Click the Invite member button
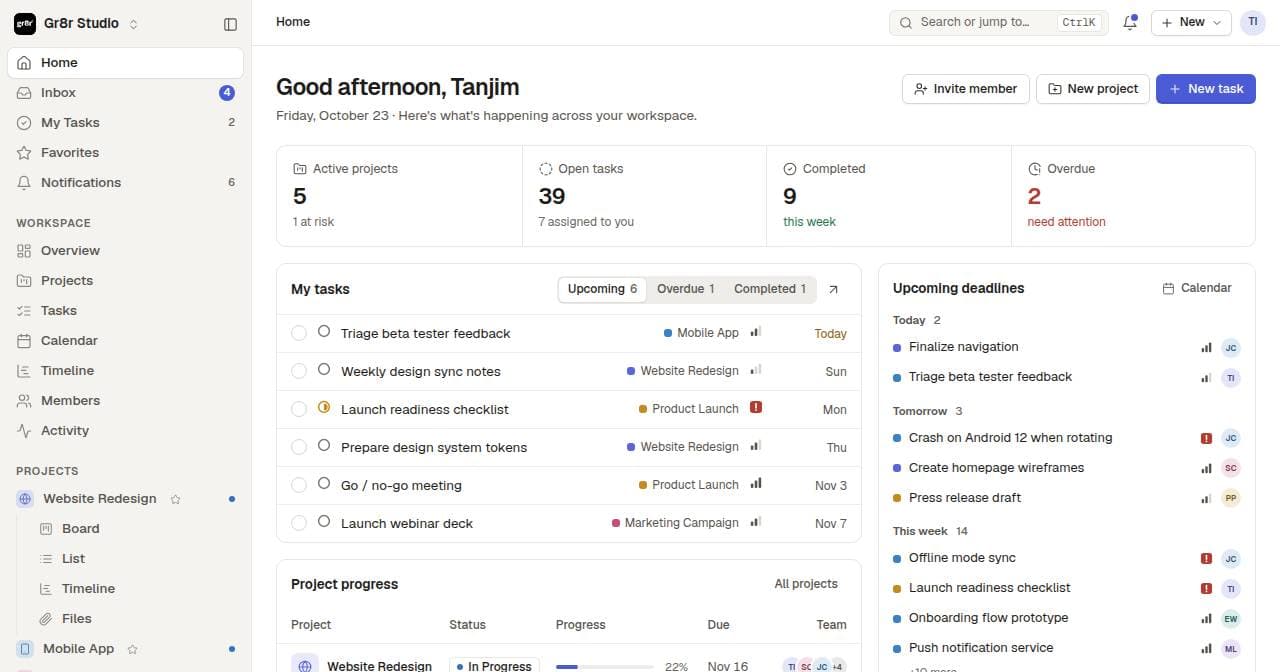 pyautogui.click(x=965, y=89)
